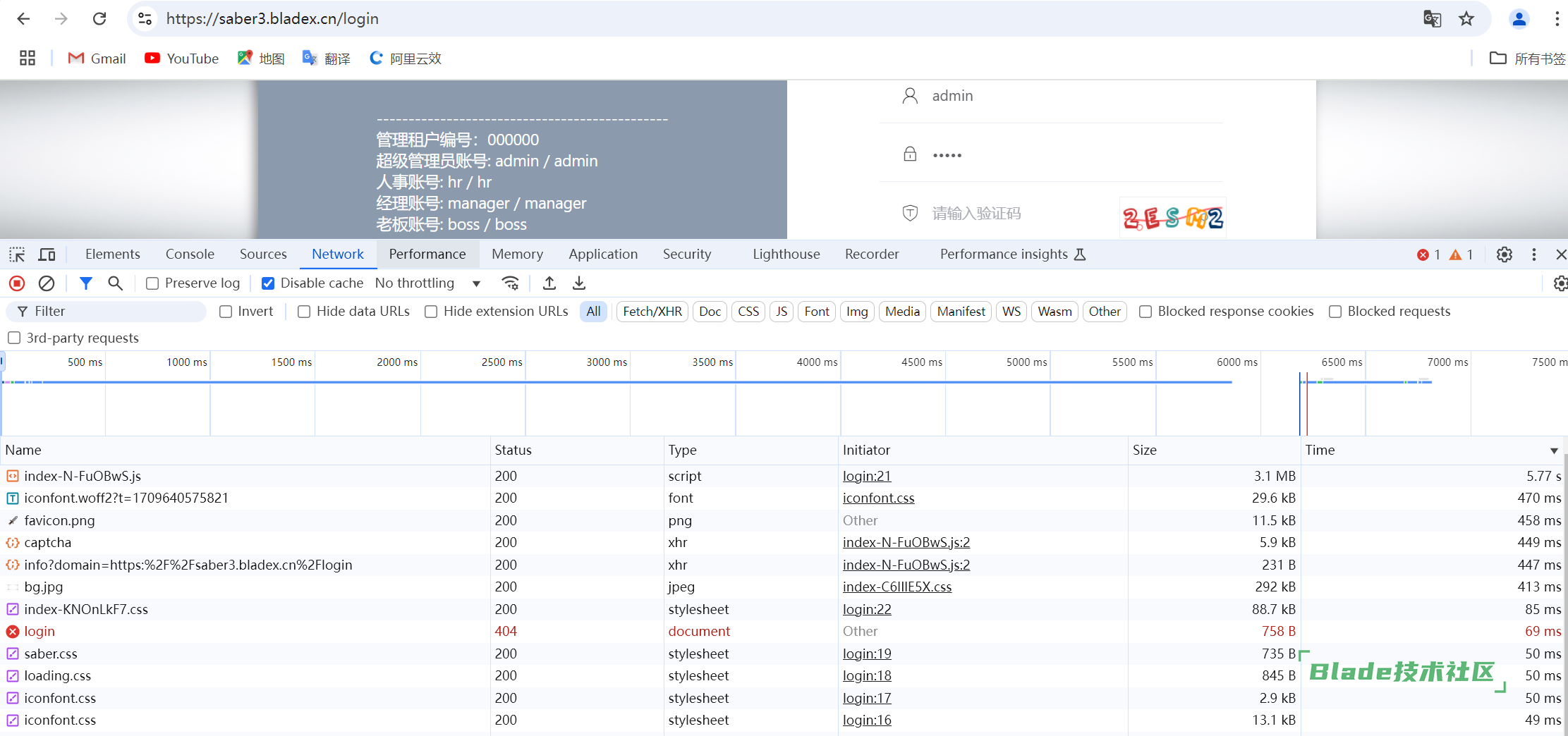Open the YouTube bookmark
Viewport: 1568px width, 736px height.
click(181, 59)
